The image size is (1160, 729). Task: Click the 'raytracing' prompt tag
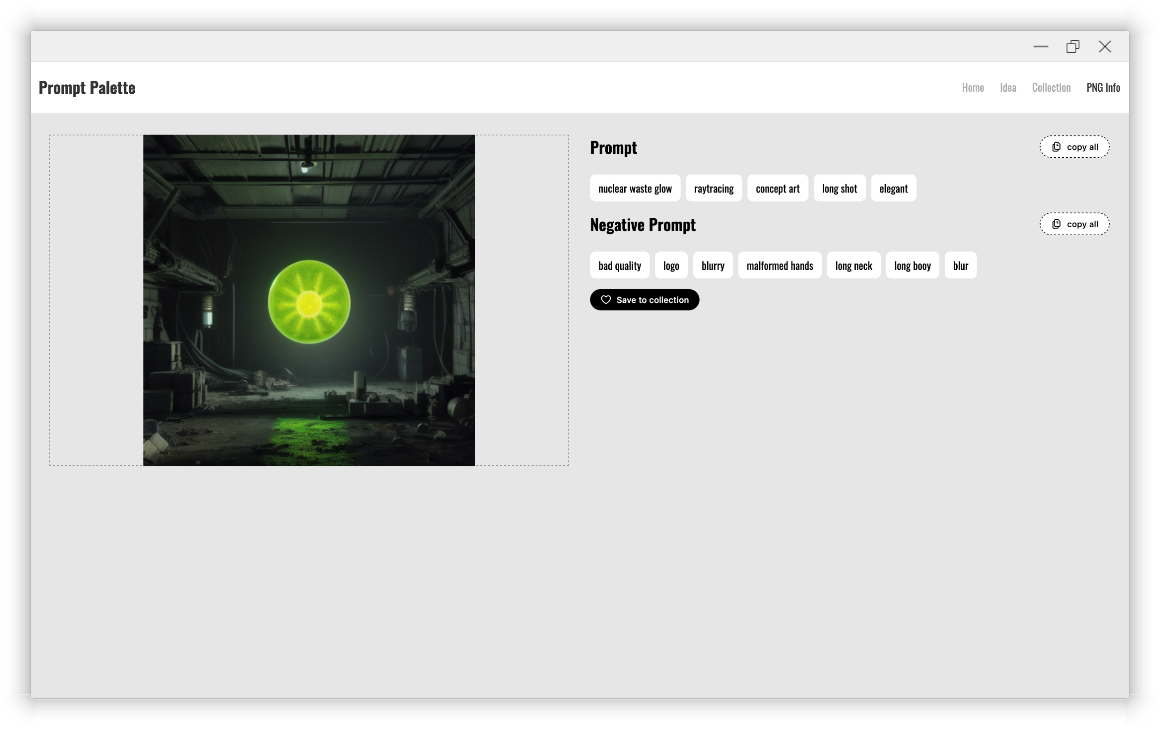click(713, 188)
